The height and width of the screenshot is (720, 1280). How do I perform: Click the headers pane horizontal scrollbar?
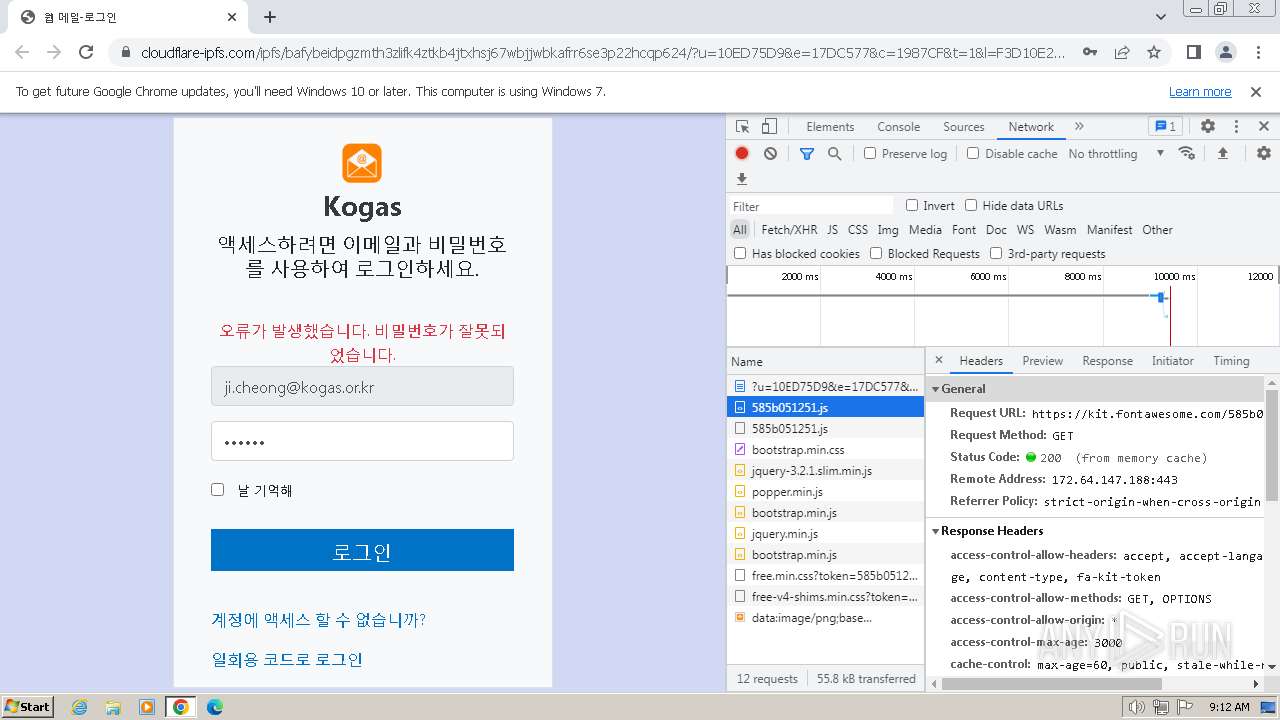[1050, 684]
